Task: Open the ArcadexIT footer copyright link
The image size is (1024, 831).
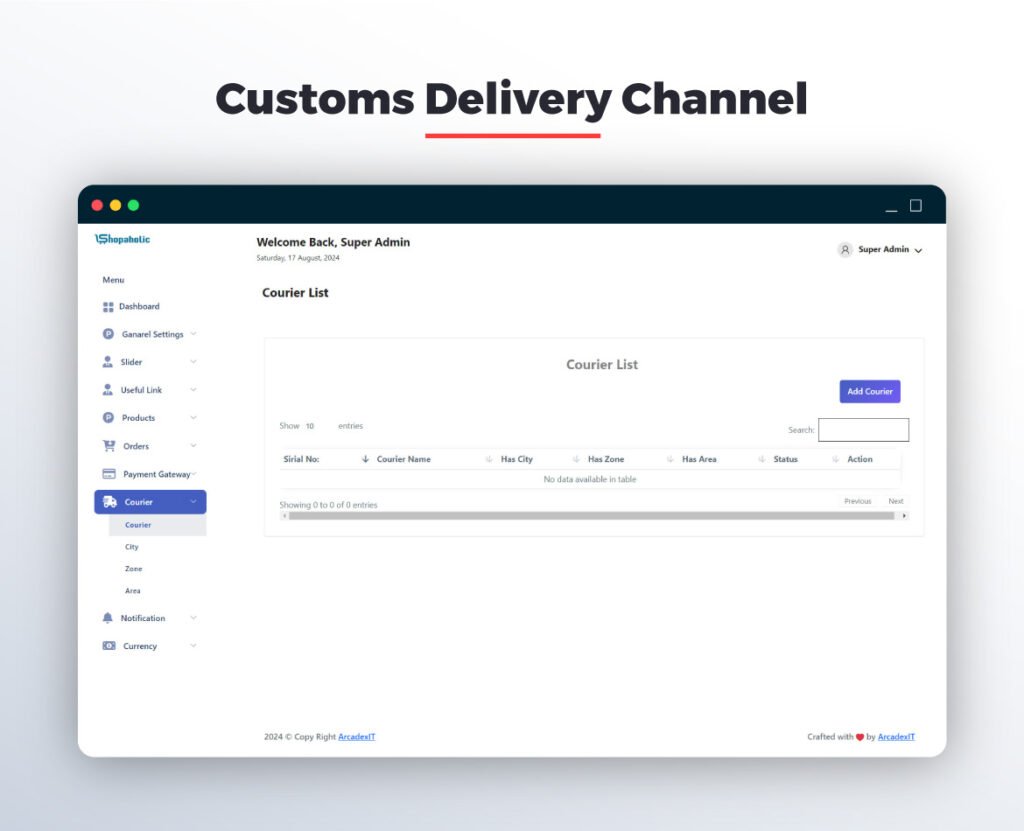Action: (356, 737)
